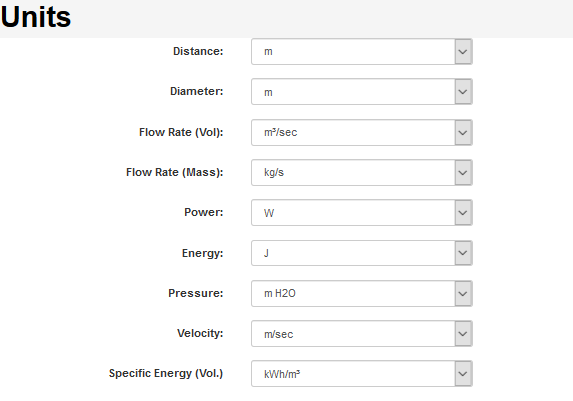Expand the Velocity unit dropdown arrow

point(463,334)
